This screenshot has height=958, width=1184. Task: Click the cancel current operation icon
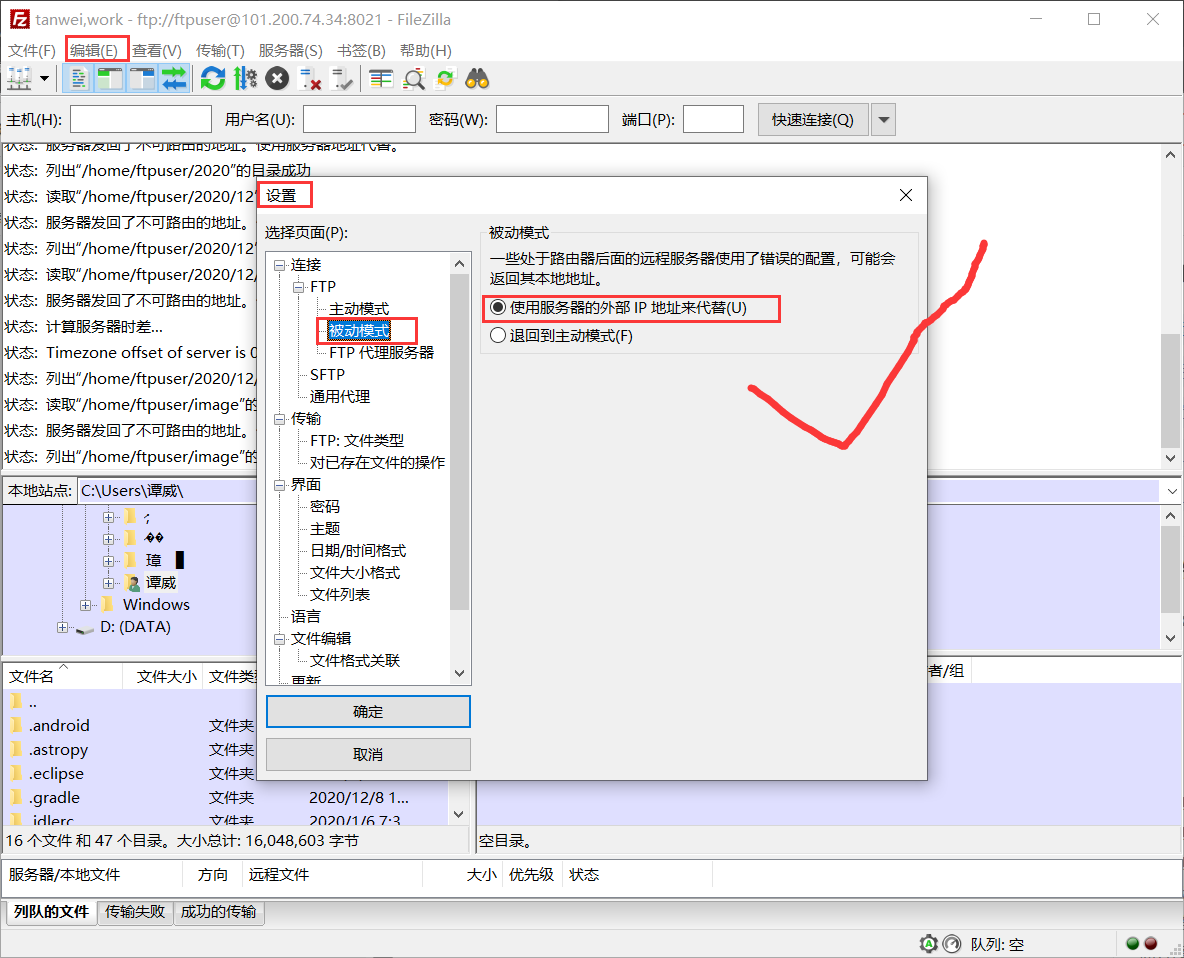pos(277,79)
